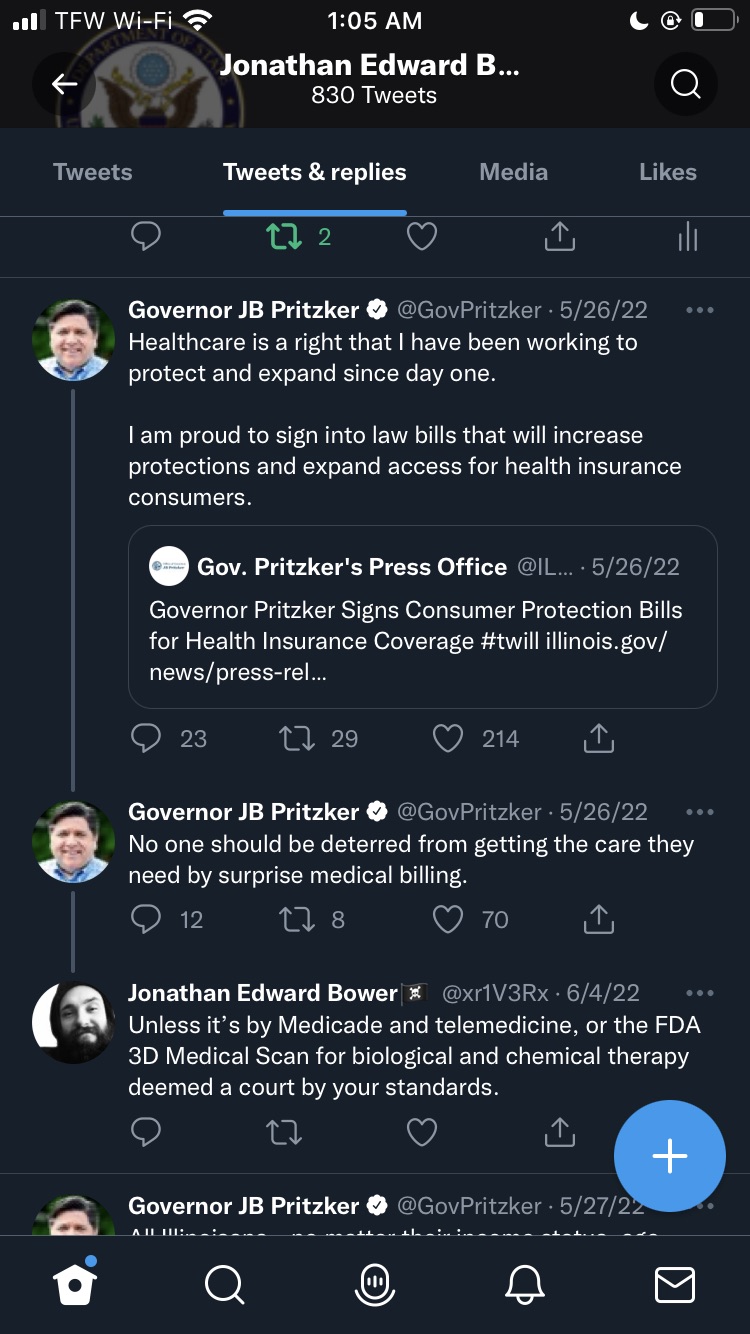This screenshot has height=1334, width=750.
Task: Retweet the surprise medical billing tweet
Action: point(297,920)
